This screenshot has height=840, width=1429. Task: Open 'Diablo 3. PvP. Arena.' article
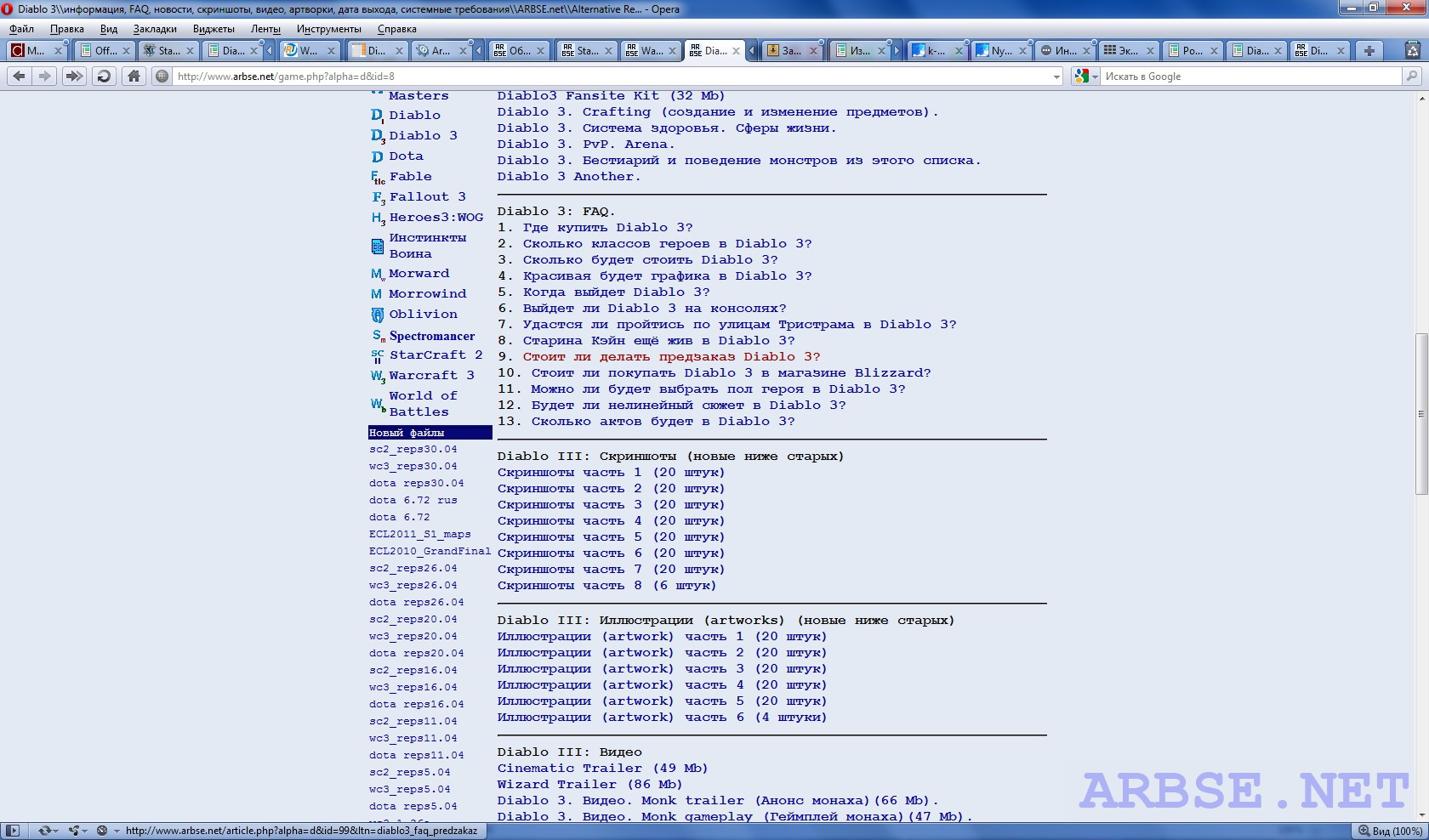click(586, 145)
